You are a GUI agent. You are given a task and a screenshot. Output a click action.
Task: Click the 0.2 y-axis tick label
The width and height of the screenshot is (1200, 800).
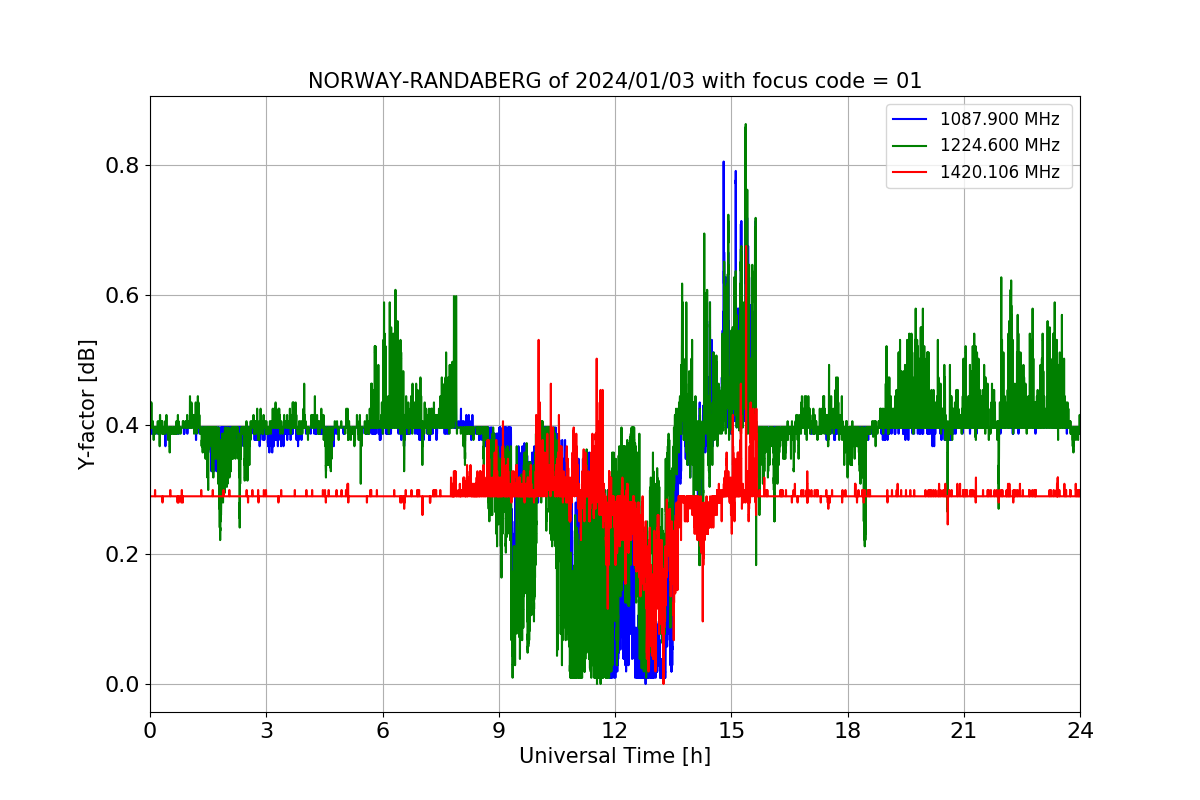point(122,555)
